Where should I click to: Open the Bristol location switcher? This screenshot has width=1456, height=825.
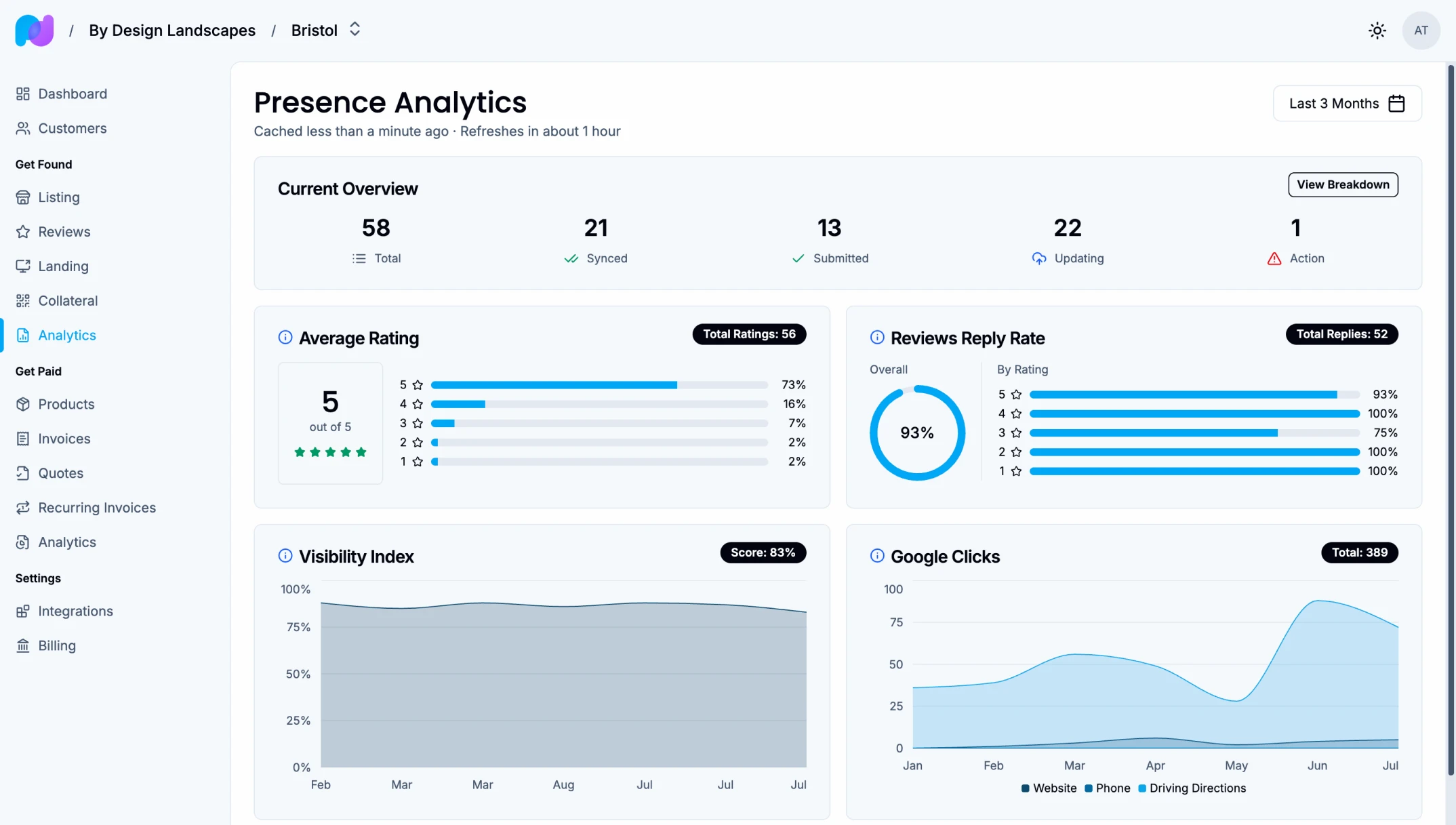355,29
